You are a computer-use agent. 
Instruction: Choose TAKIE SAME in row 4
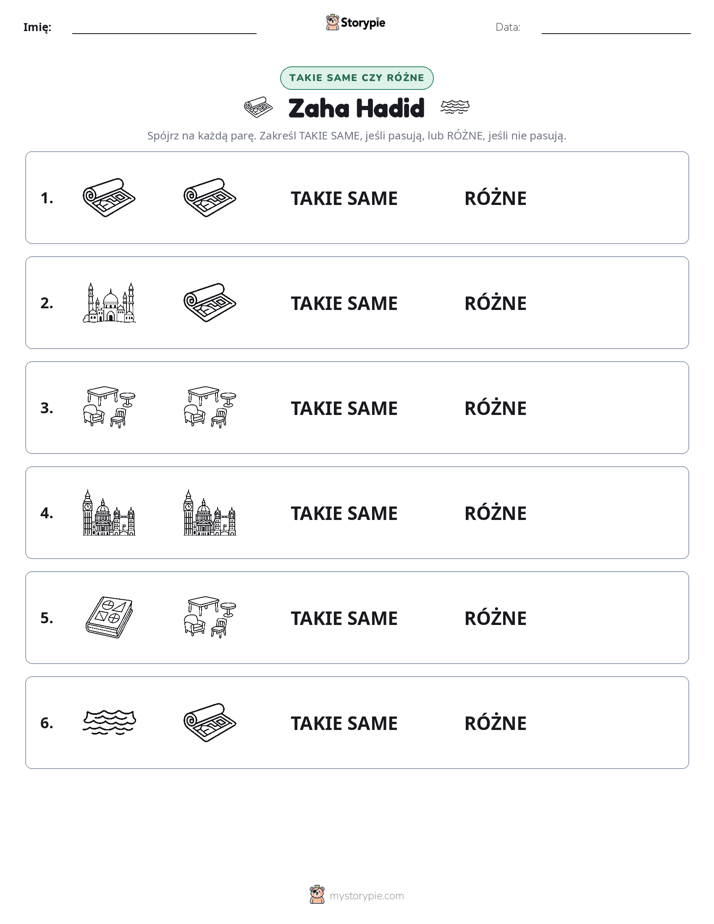344,513
